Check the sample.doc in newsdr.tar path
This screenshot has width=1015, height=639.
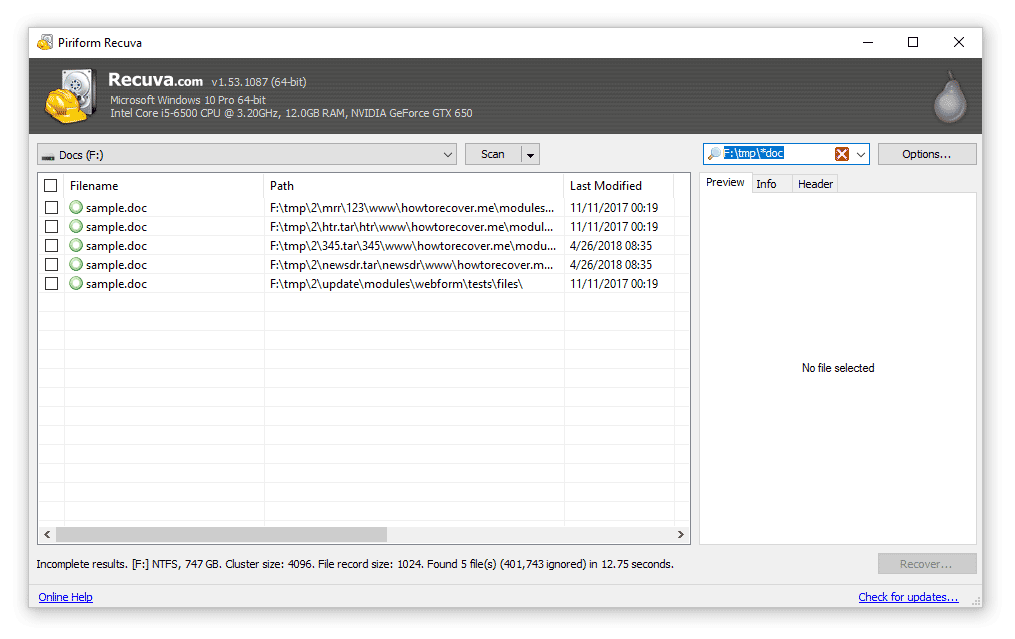coord(51,265)
